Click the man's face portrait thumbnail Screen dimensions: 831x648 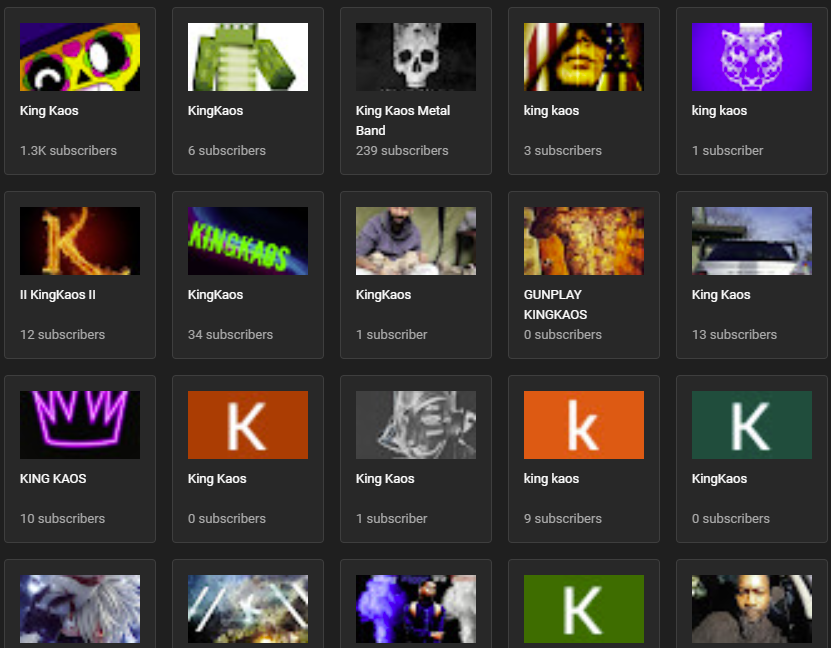tap(752, 609)
